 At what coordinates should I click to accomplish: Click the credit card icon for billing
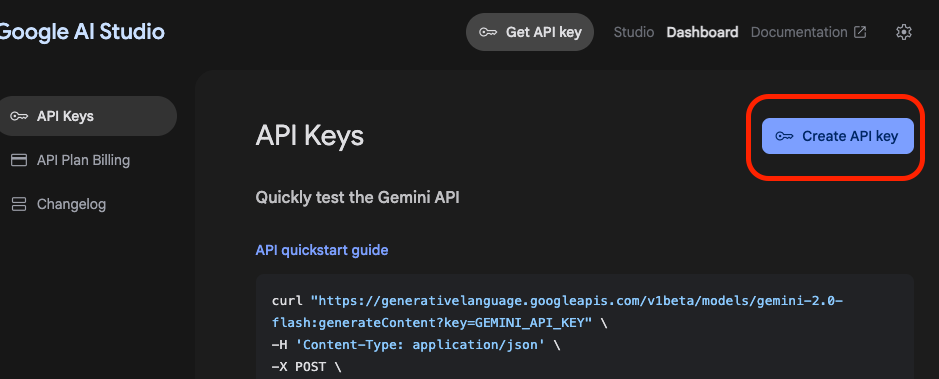(19, 160)
